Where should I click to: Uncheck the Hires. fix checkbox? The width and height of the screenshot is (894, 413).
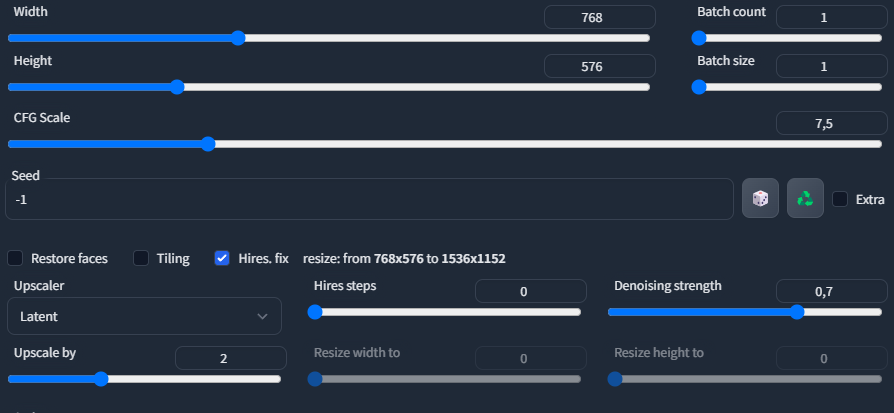[222, 258]
